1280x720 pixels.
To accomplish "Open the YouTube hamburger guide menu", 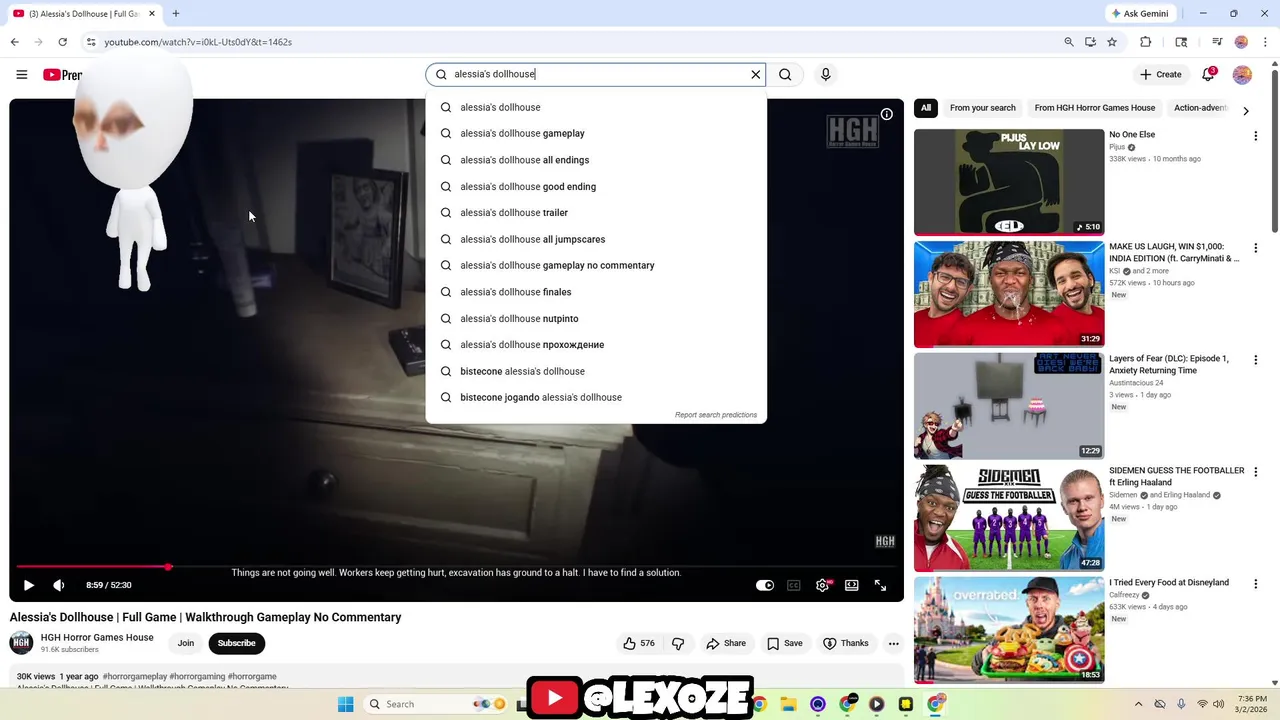I will pyautogui.click(x=21, y=74).
